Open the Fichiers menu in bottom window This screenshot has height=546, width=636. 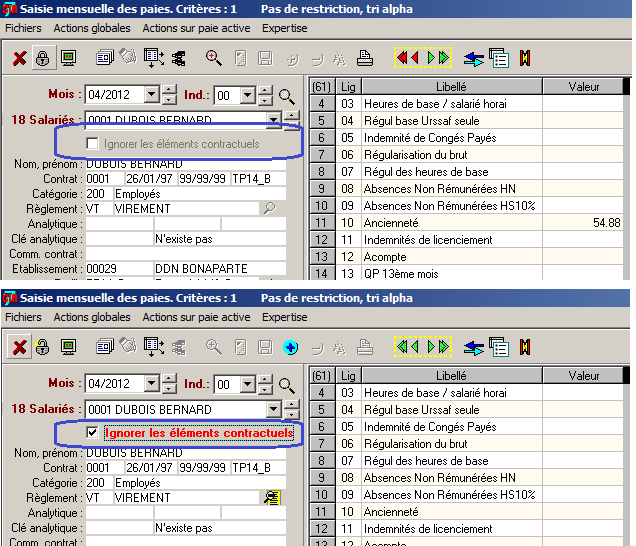(x=24, y=317)
